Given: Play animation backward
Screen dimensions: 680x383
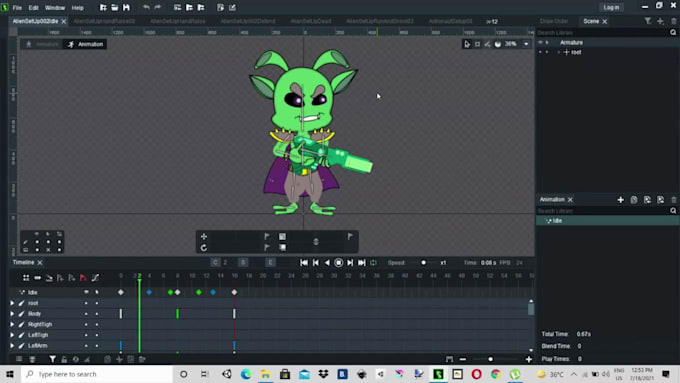Looking at the screenshot, I should 327,262.
